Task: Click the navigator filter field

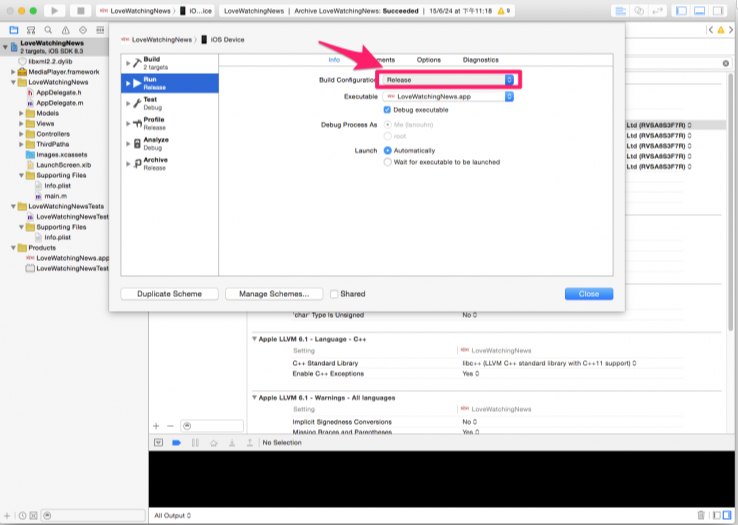Action: click(93, 516)
